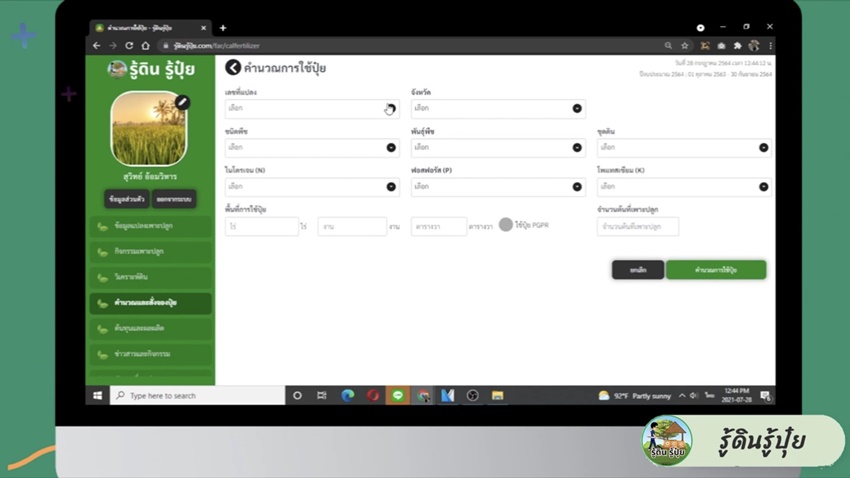Click the pencil edit icon on profile photo
Screen dimensions: 850x478
coord(182,102)
